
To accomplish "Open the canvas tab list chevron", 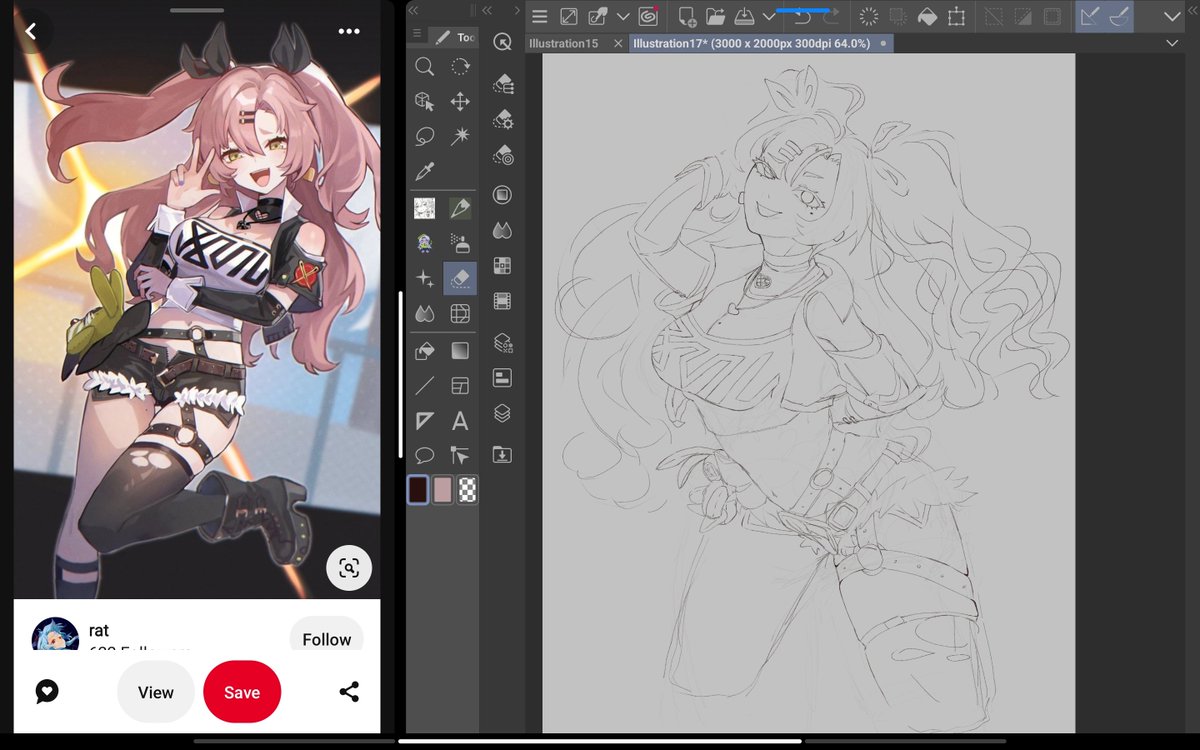I will (1172, 43).
